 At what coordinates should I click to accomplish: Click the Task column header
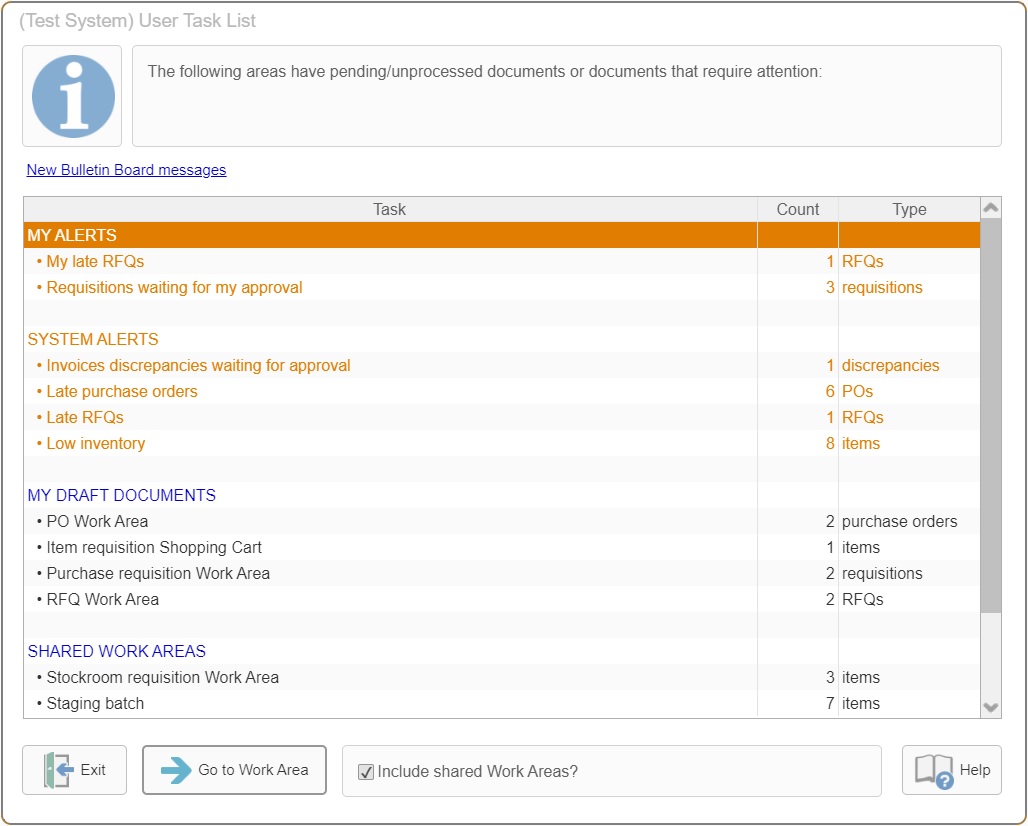coord(390,209)
